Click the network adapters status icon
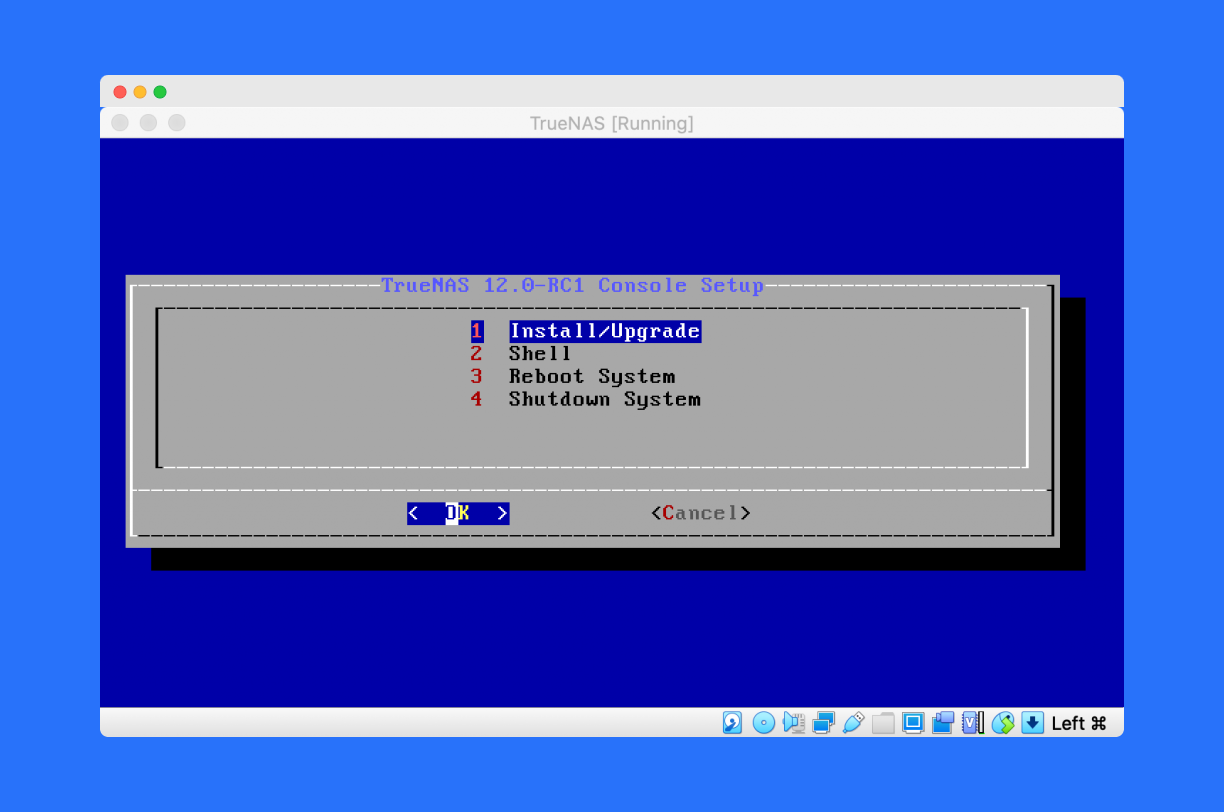The image size is (1224, 812). pyautogui.click(x=823, y=722)
